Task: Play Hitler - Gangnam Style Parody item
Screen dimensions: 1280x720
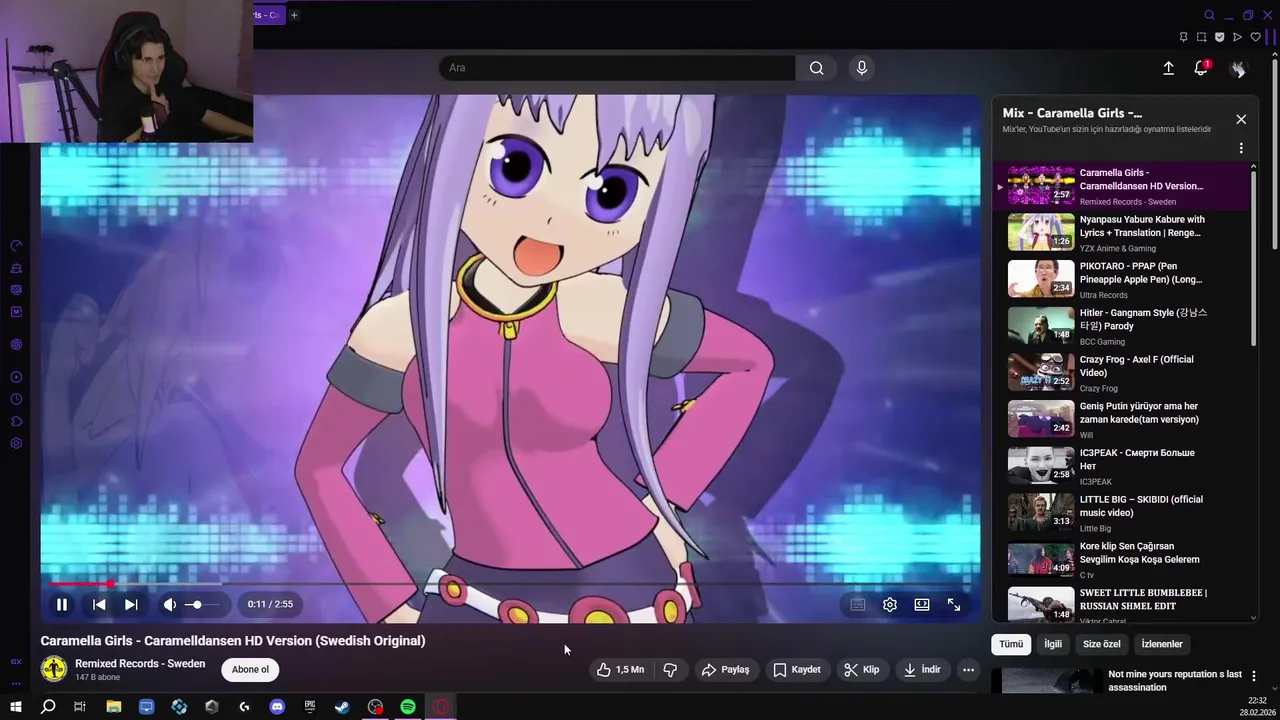Action: click(1120, 327)
